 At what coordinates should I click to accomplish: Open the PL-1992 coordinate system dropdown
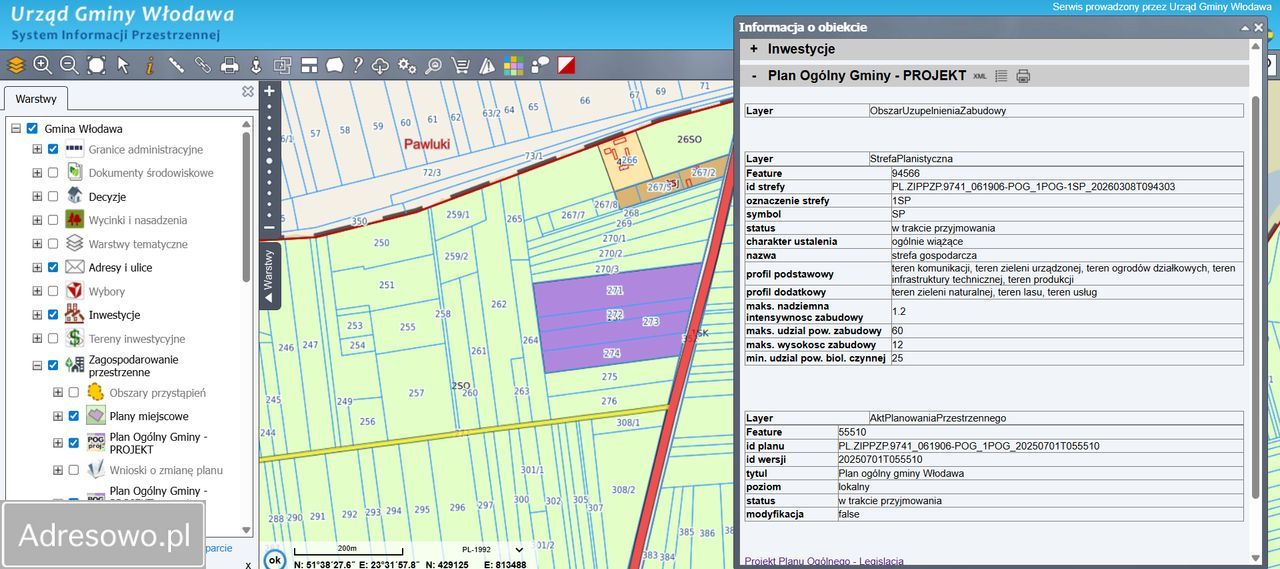(x=518, y=549)
